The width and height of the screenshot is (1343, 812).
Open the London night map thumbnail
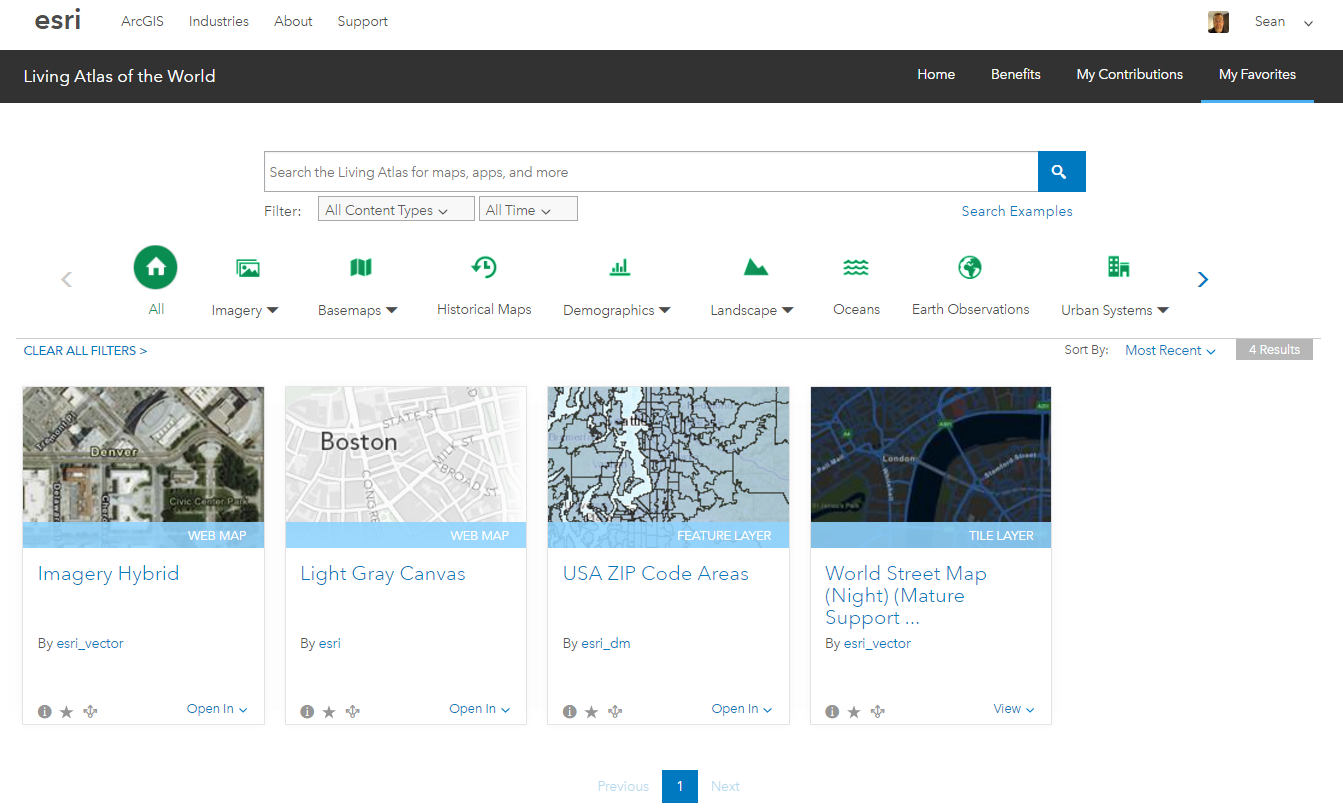(x=931, y=467)
